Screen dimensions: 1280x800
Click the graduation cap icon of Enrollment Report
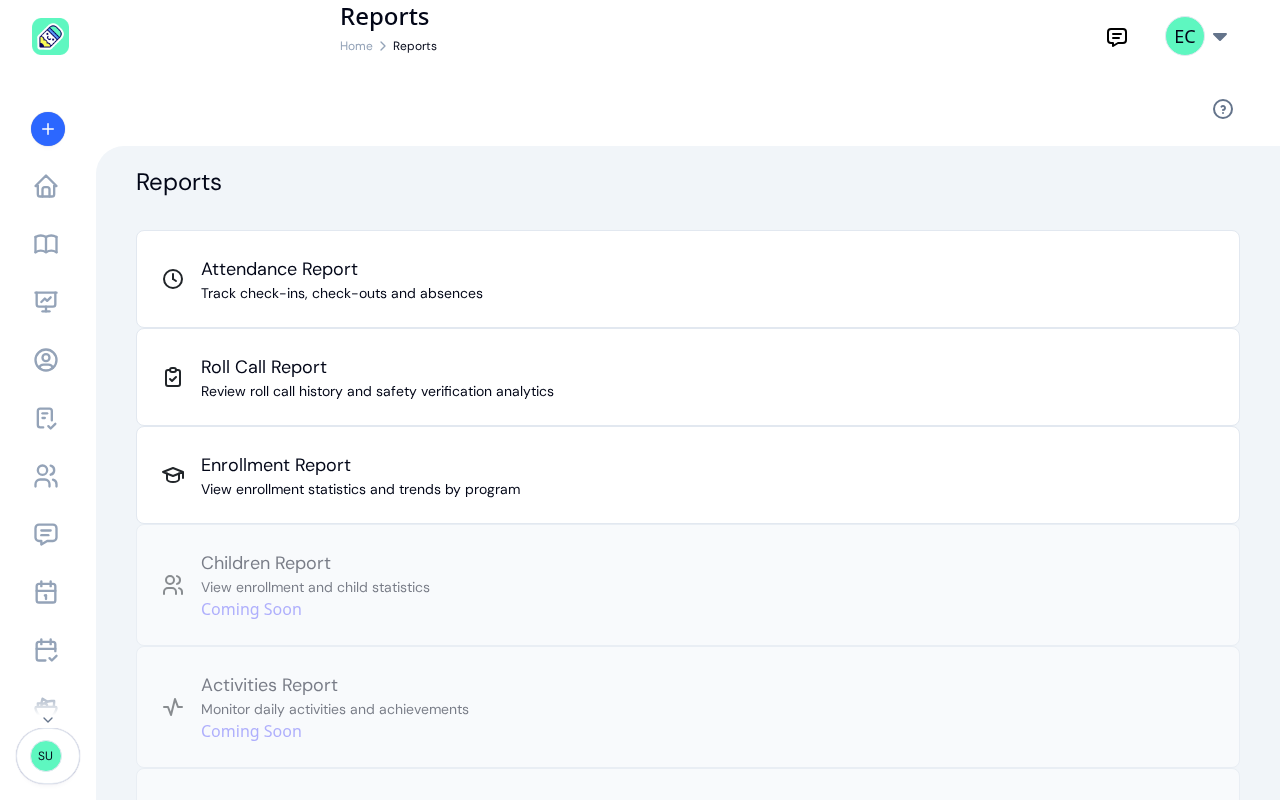click(x=173, y=475)
